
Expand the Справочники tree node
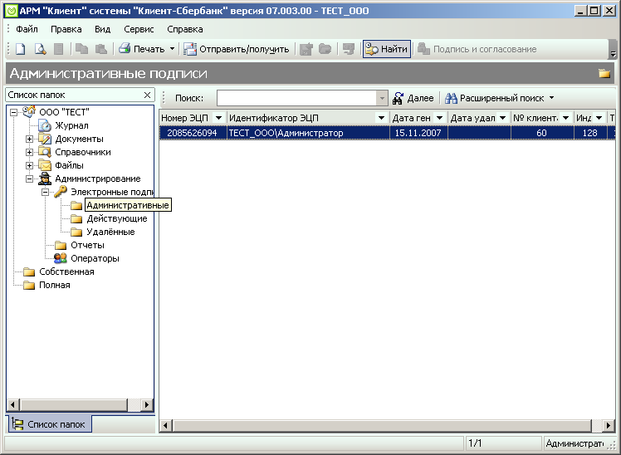[29, 152]
